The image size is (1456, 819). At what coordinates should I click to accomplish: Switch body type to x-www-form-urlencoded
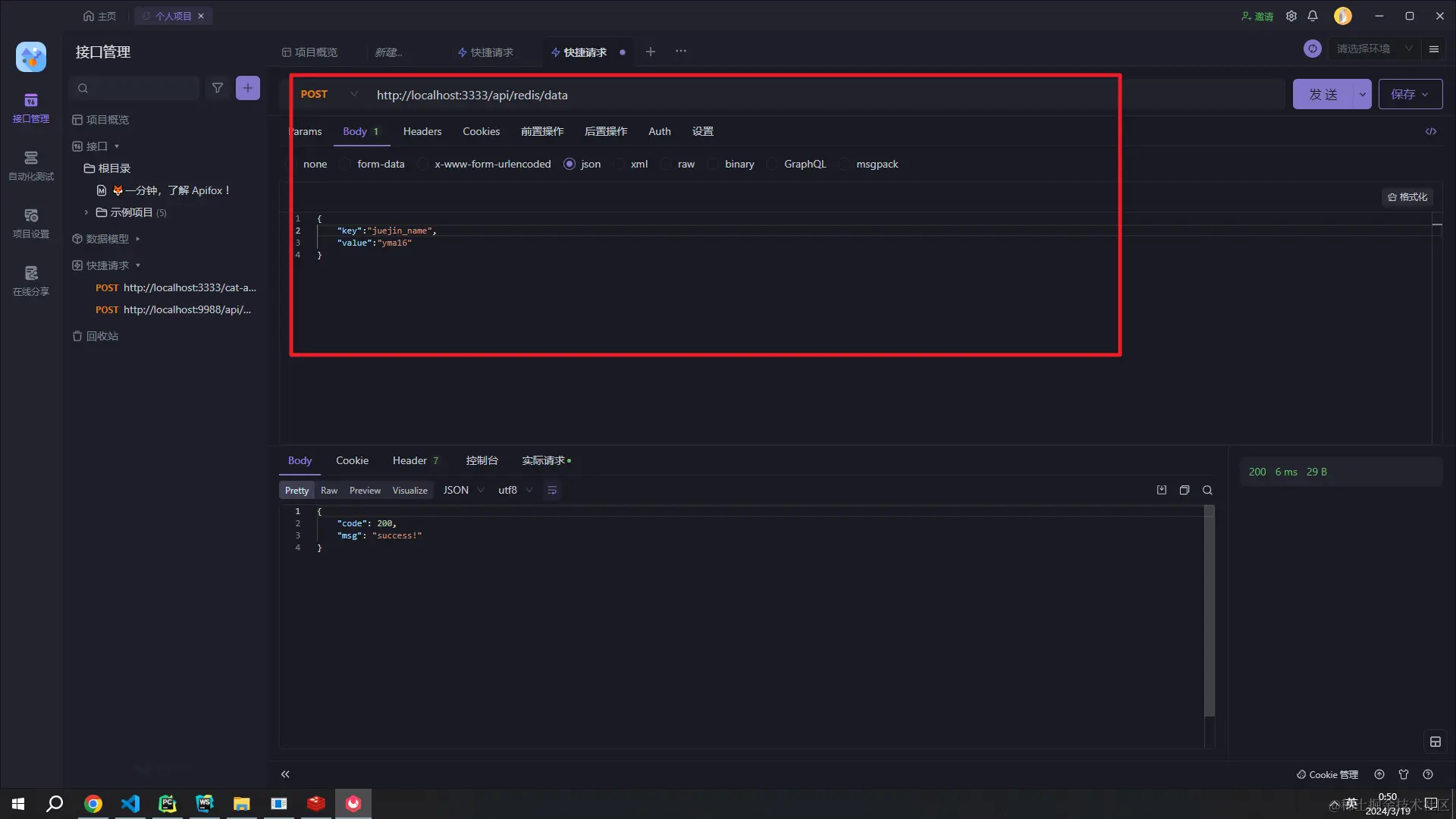(423, 164)
